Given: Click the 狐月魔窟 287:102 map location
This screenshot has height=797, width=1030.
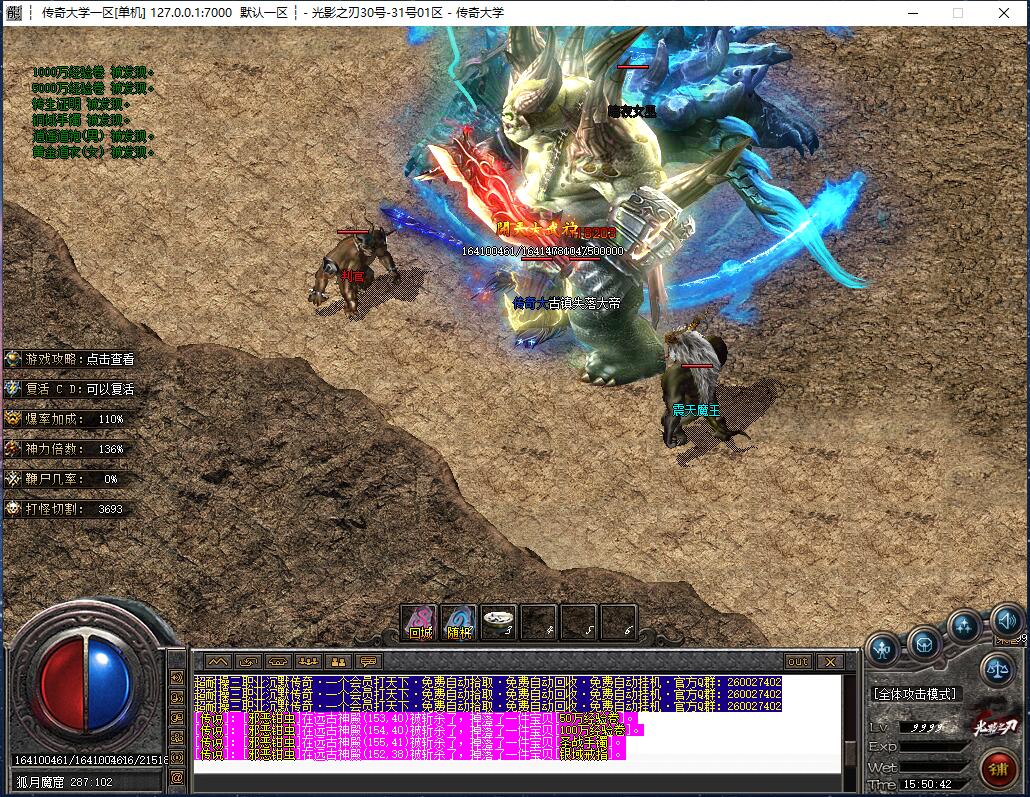Looking at the screenshot, I should pos(64,782).
